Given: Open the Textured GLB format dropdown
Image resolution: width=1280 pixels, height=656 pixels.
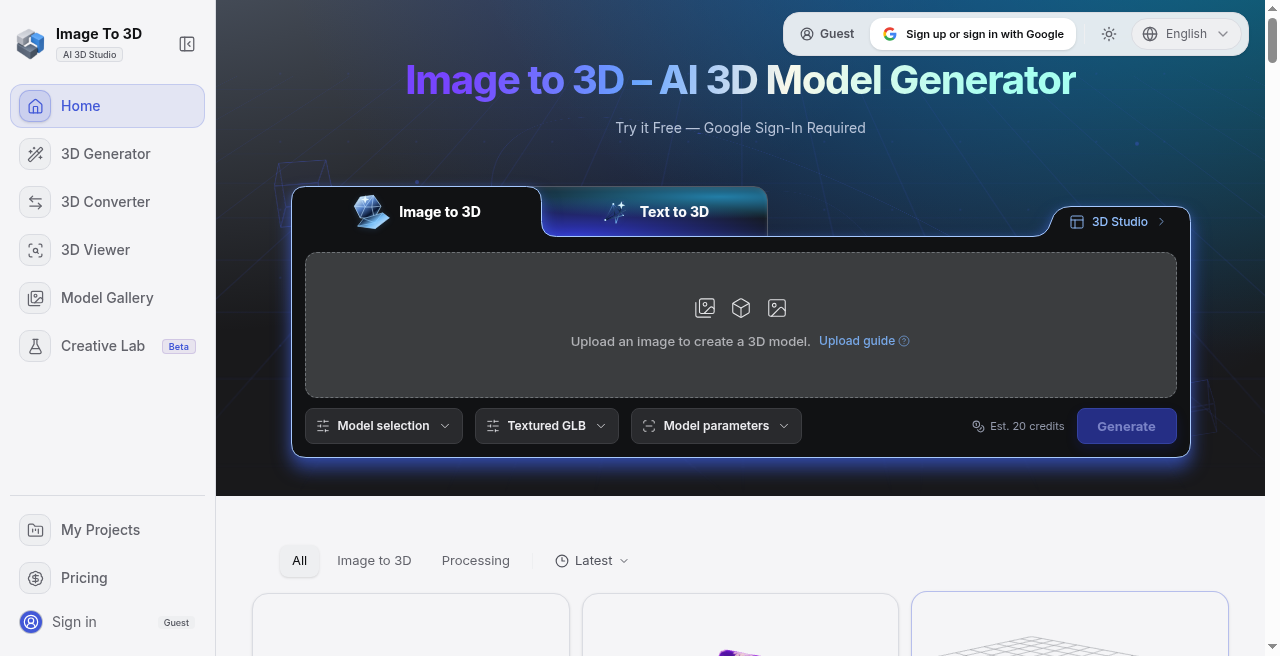Looking at the screenshot, I should point(547,426).
